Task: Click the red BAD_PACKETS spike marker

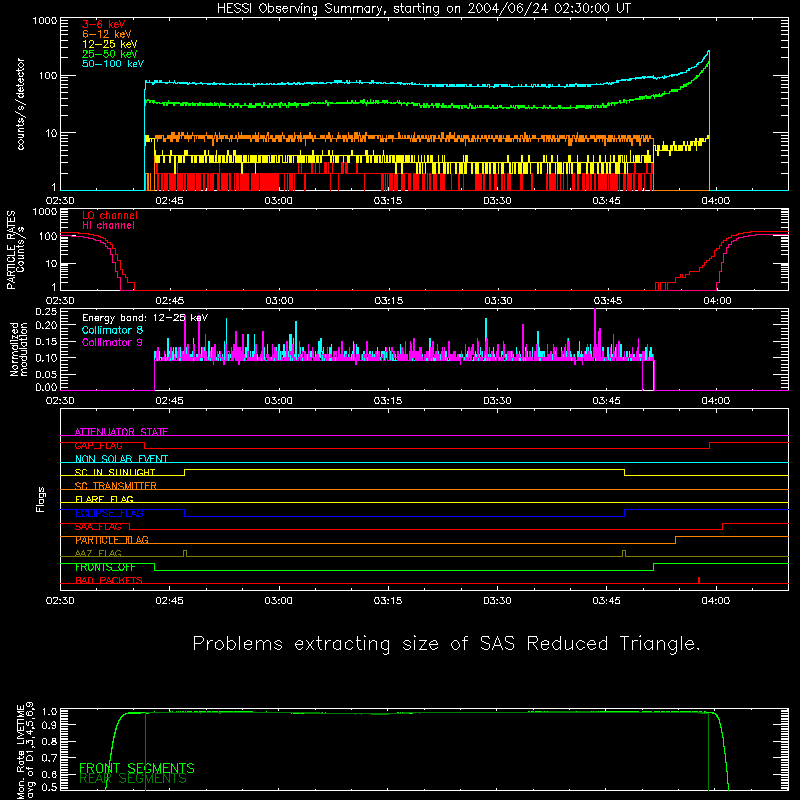Action: 698,580
